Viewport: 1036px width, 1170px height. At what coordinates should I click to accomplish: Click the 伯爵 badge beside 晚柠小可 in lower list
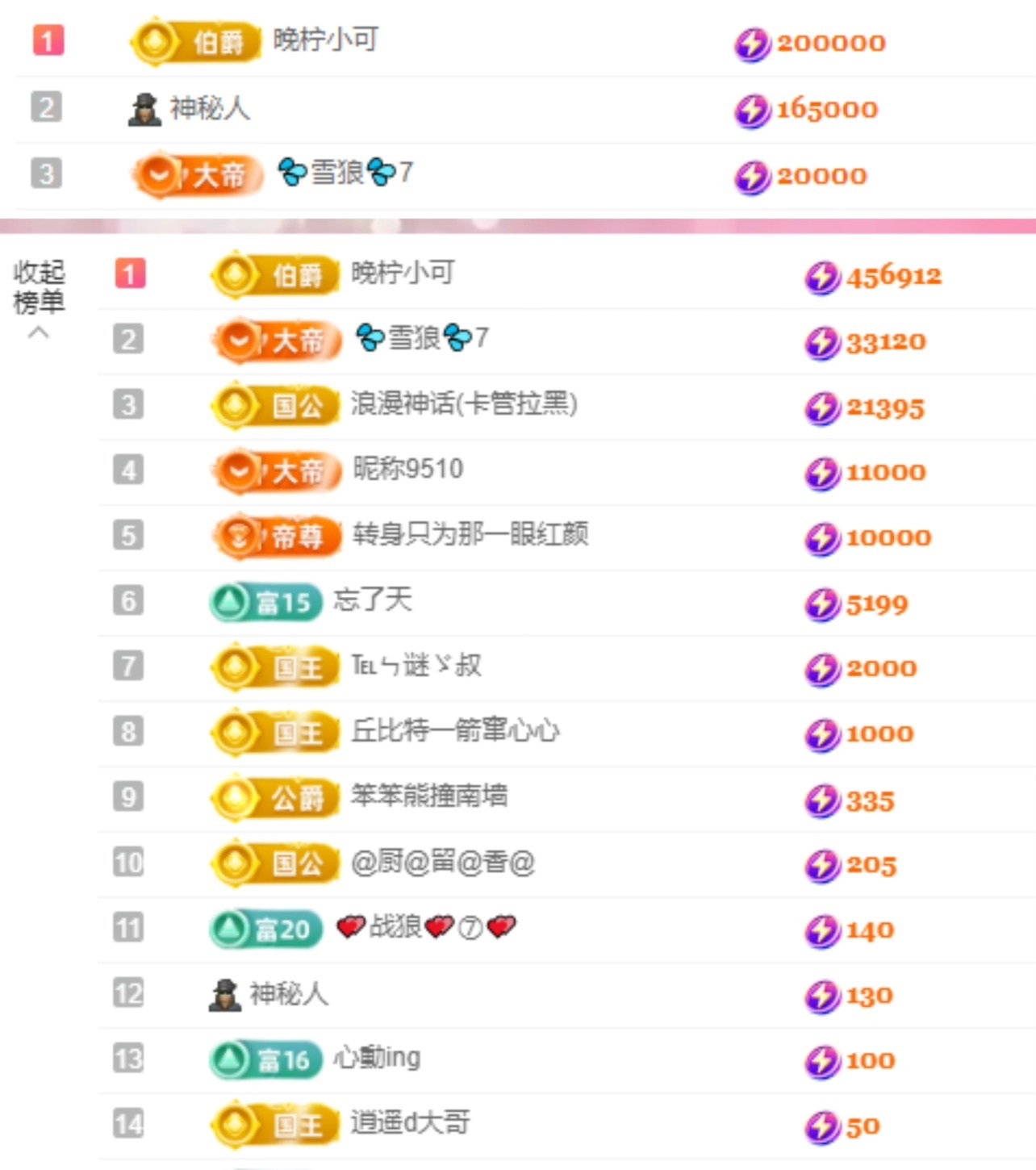(276, 275)
